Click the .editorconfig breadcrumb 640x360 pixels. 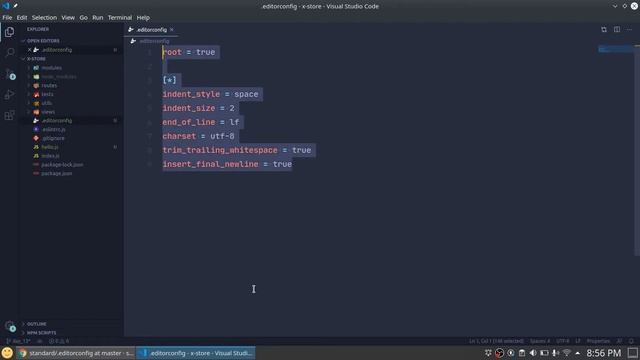pos(154,41)
